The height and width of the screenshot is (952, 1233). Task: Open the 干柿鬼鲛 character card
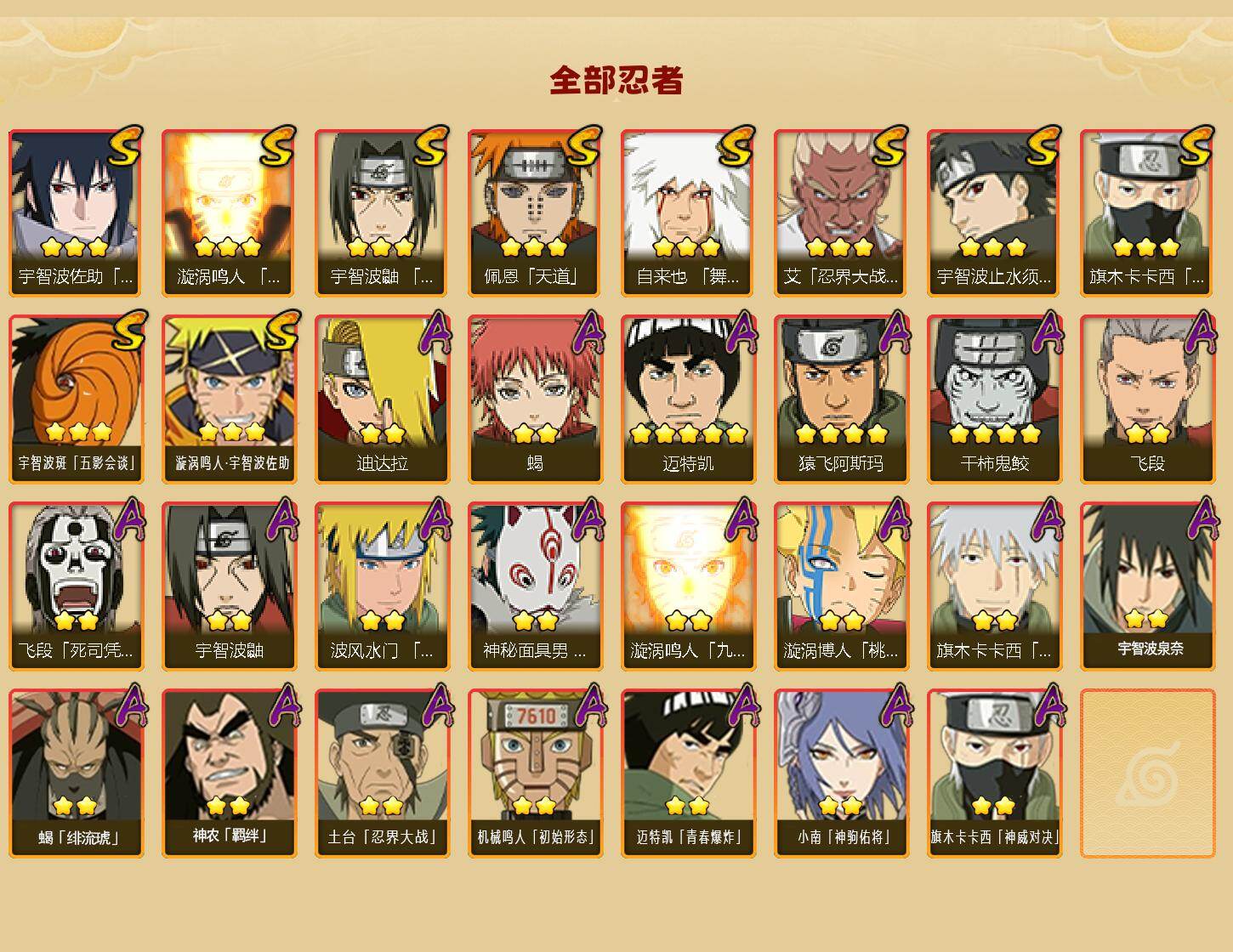point(994,399)
